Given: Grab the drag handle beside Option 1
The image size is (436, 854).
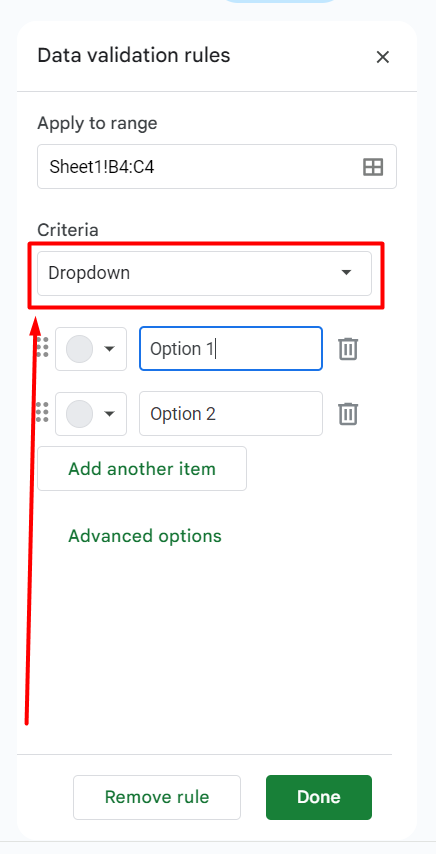Looking at the screenshot, I should [x=42, y=347].
